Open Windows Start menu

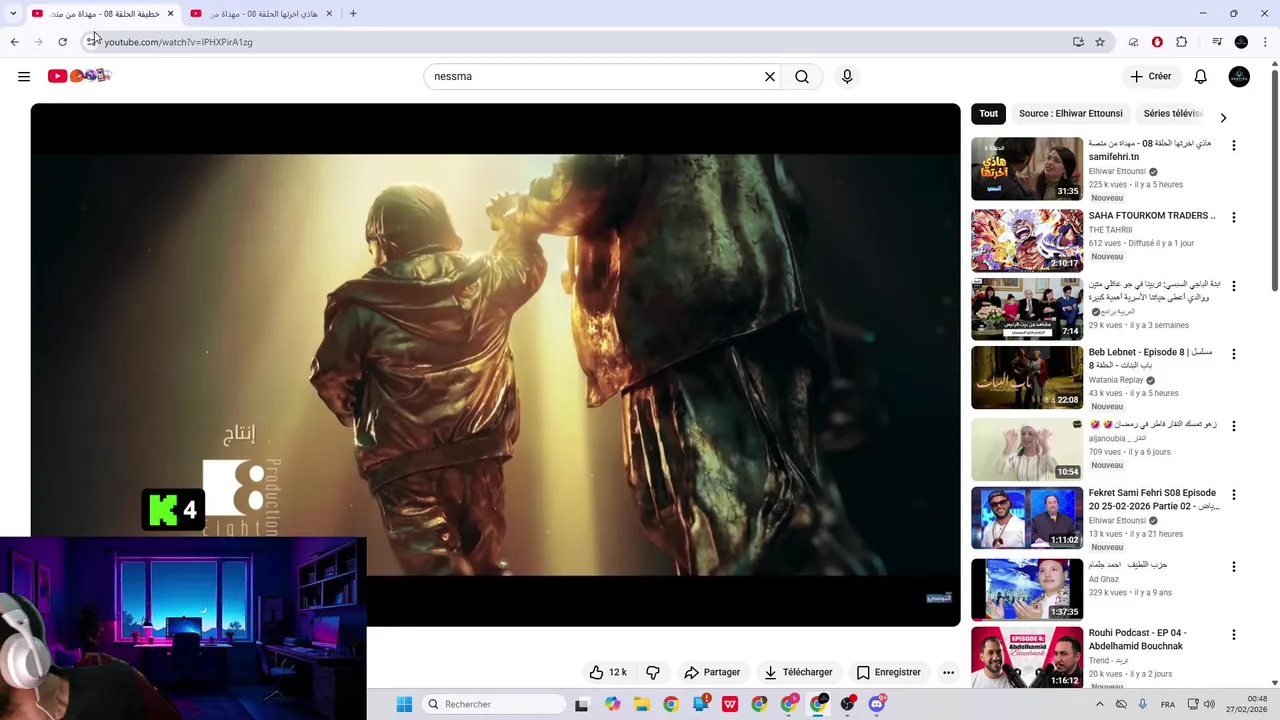[404, 704]
